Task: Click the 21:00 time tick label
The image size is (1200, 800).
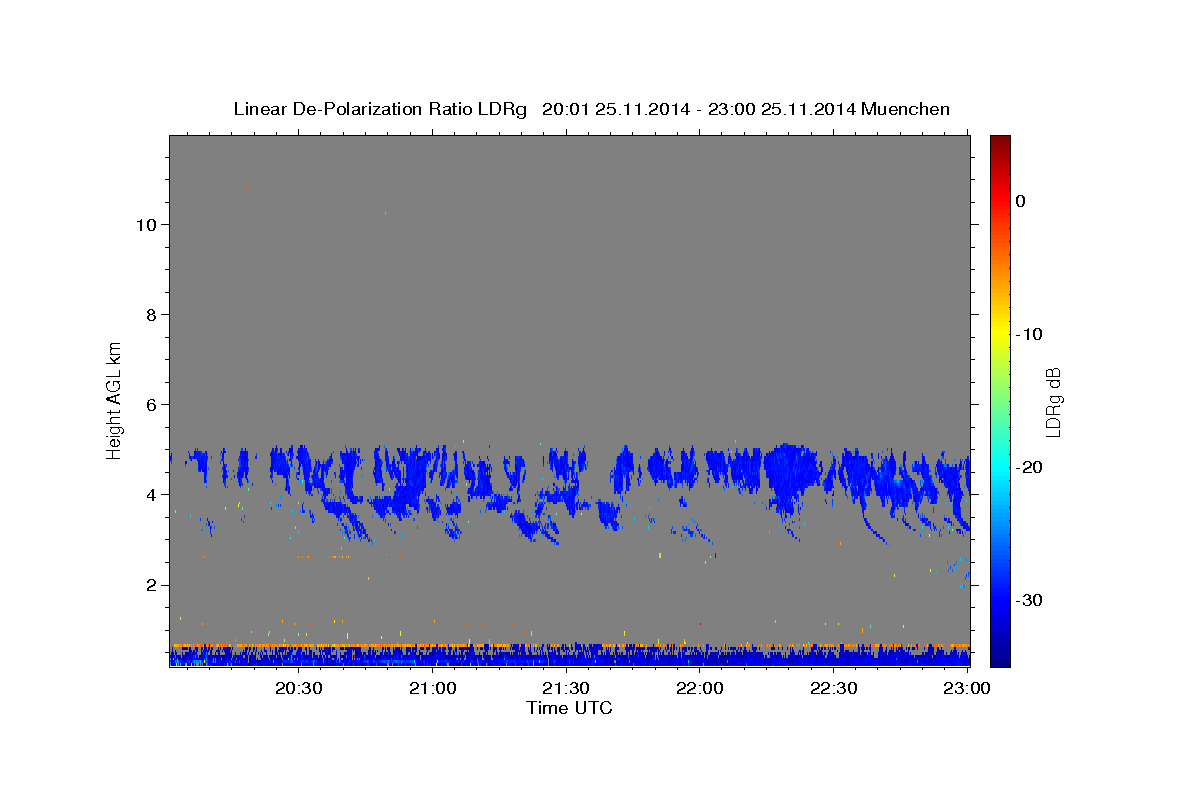Action: click(x=433, y=688)
